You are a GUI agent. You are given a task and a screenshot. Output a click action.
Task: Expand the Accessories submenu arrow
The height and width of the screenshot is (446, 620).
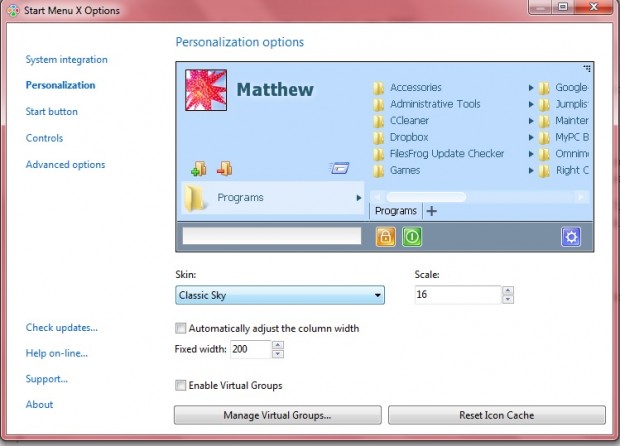531,88
